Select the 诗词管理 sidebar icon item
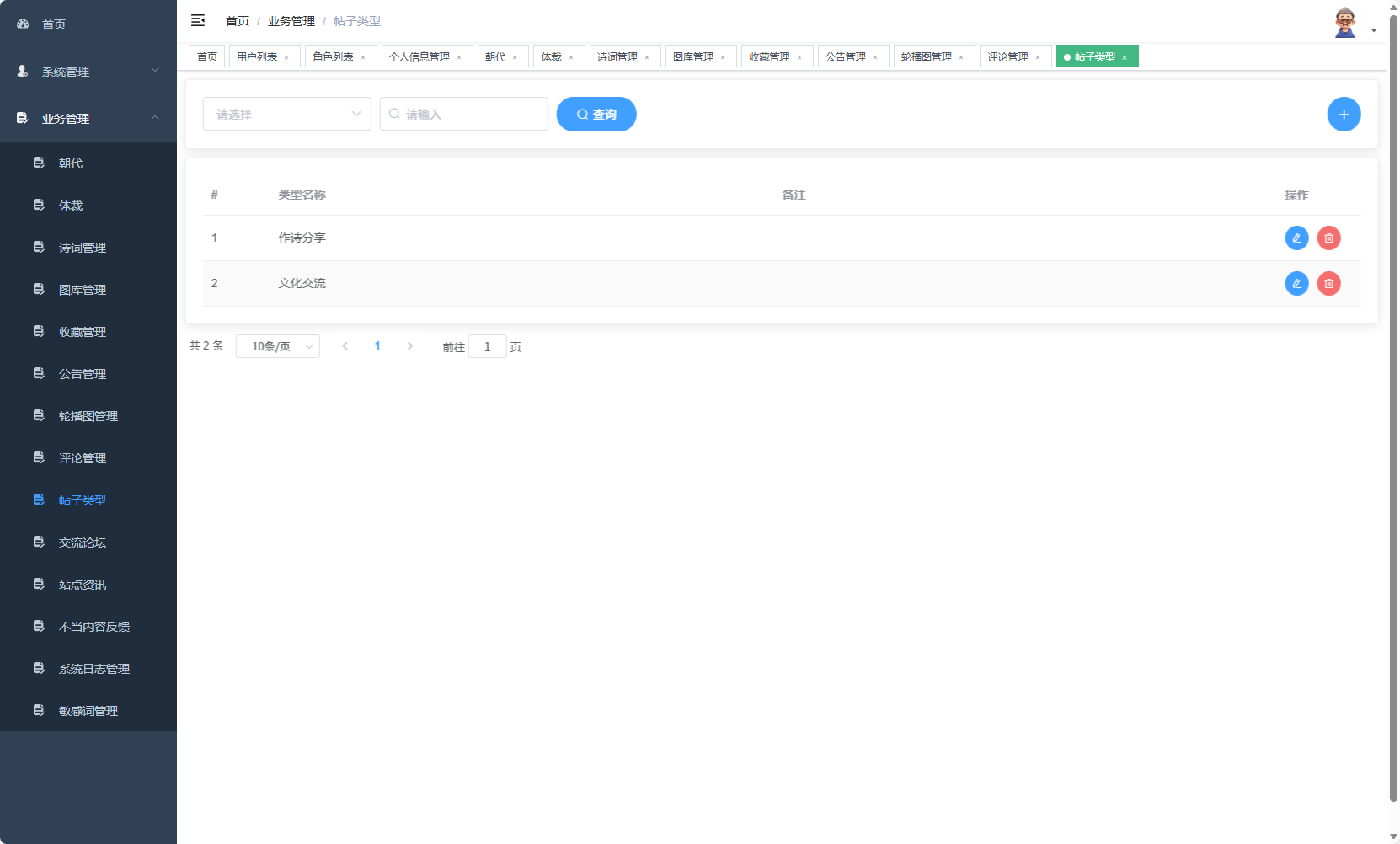 82,247
